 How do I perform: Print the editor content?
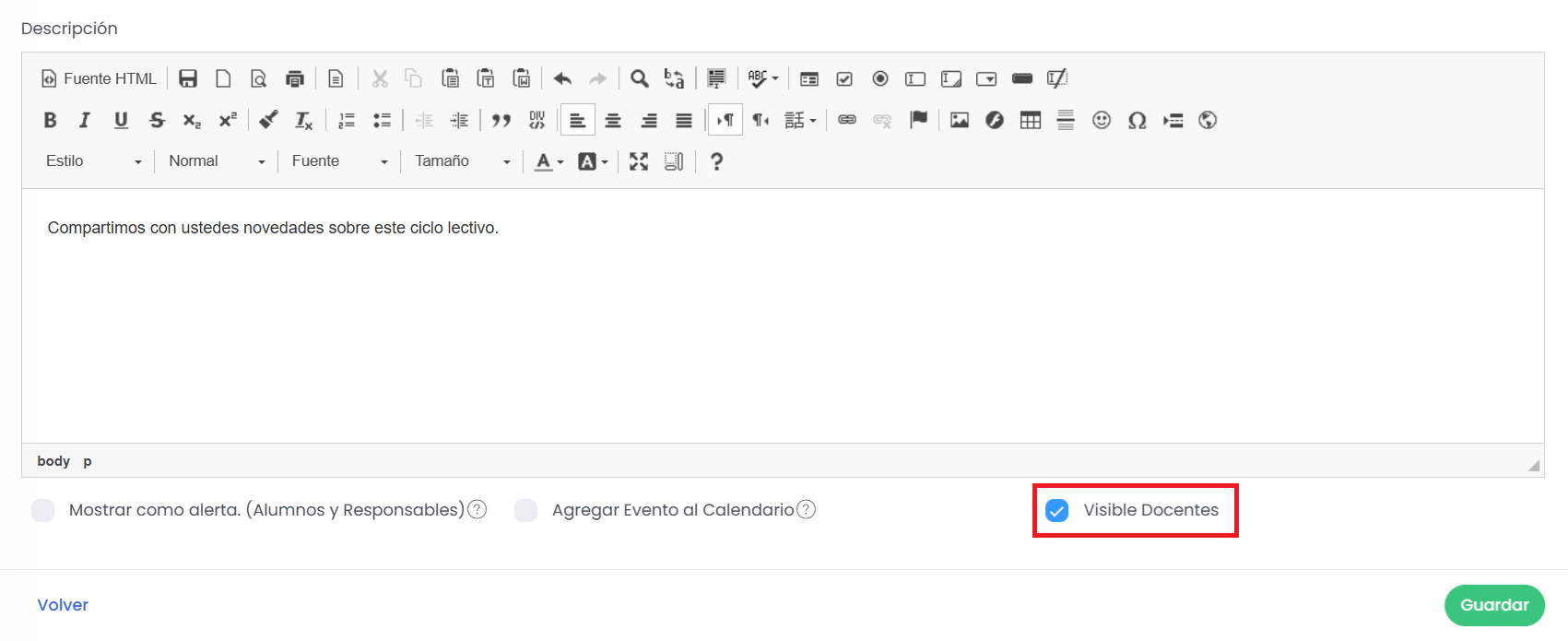pos(294,78)
